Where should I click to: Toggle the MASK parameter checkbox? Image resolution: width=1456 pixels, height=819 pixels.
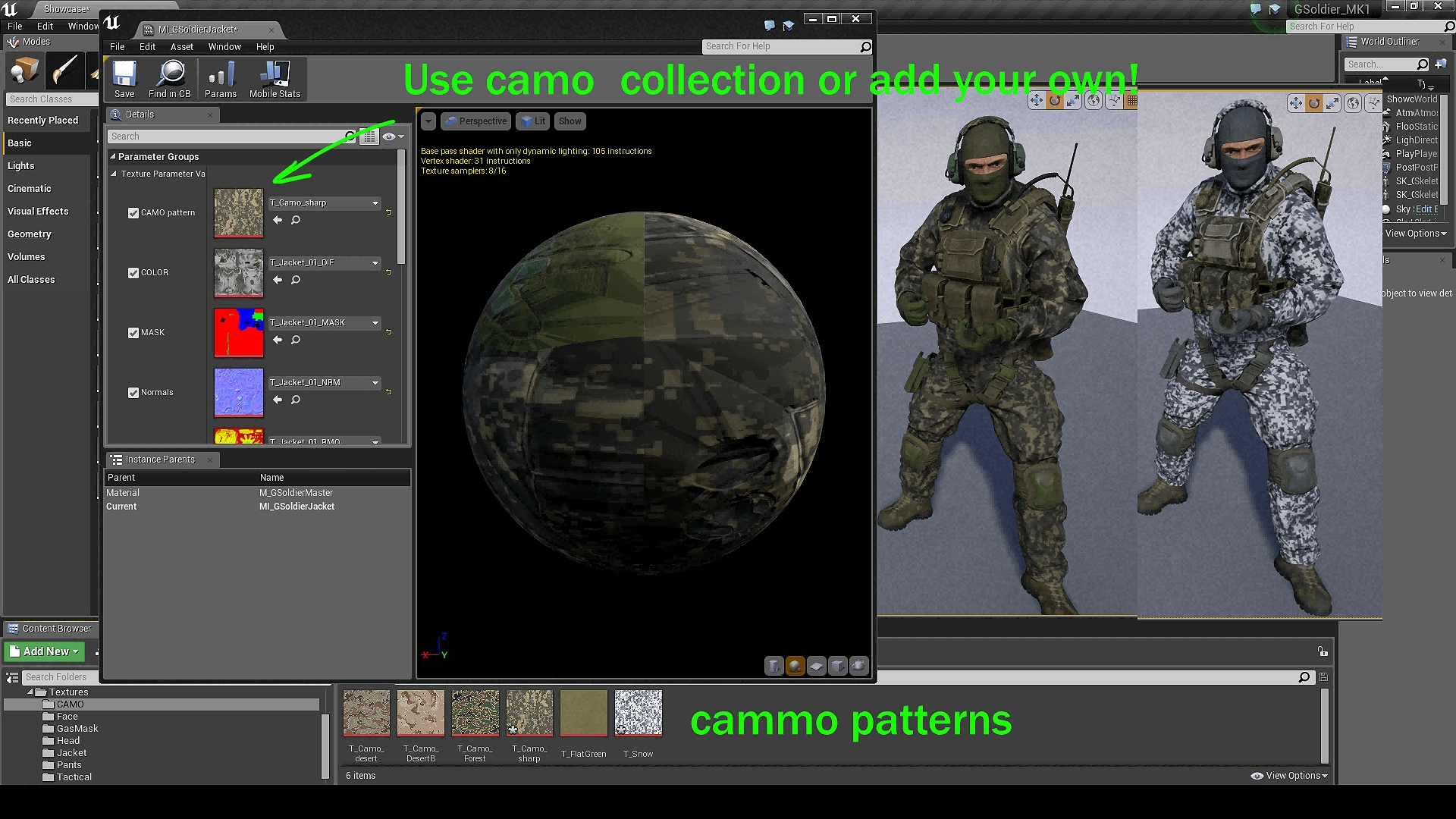(133, 333)
